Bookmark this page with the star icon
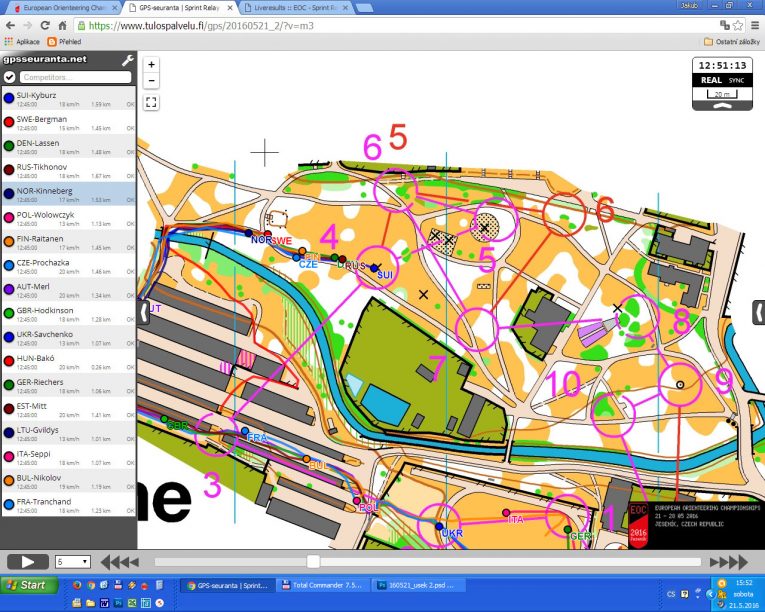Screen dimensions: 765x612 [738, 25]
